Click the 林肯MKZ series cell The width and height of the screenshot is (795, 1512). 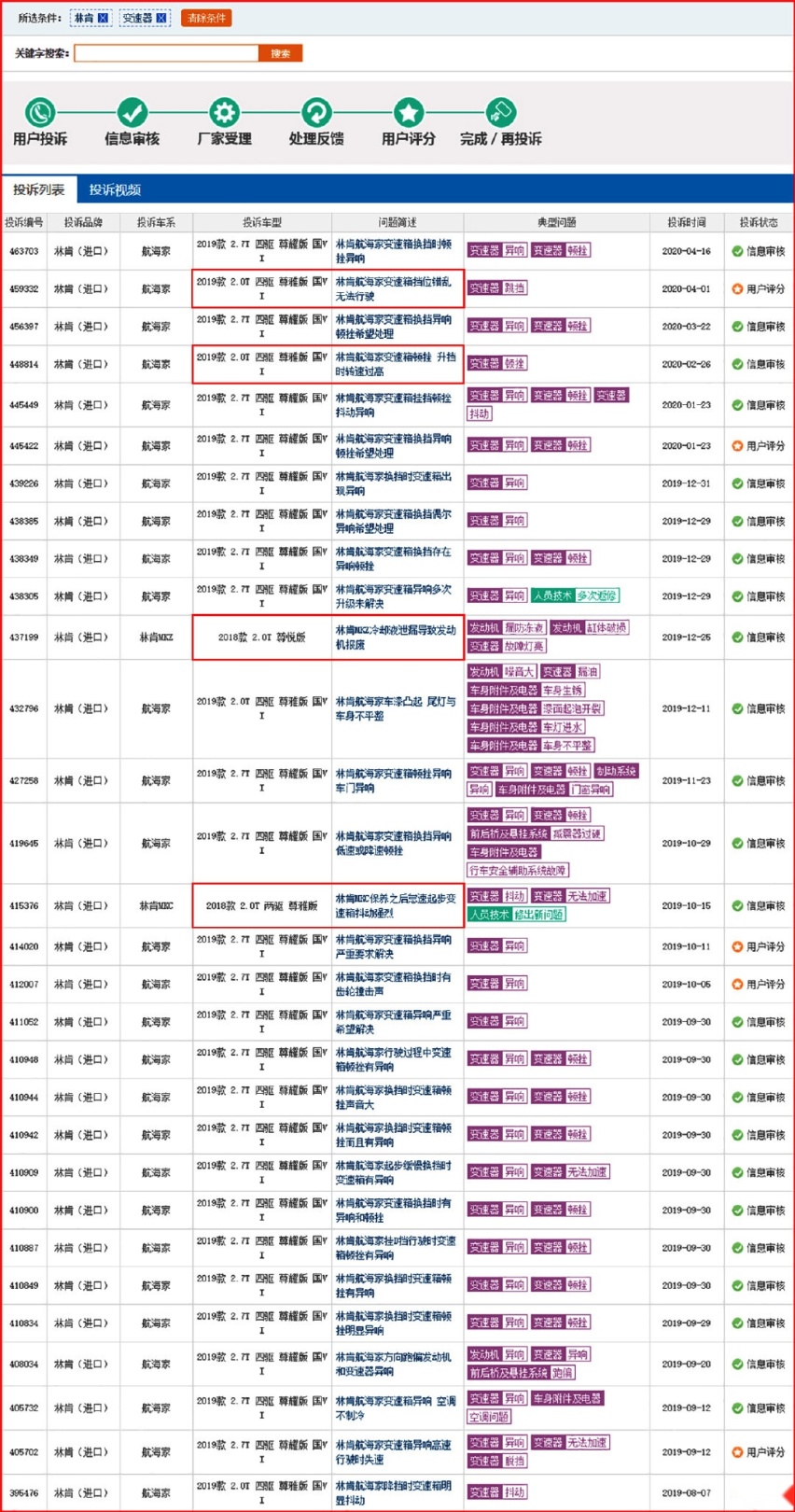click(x=156, y=637)
